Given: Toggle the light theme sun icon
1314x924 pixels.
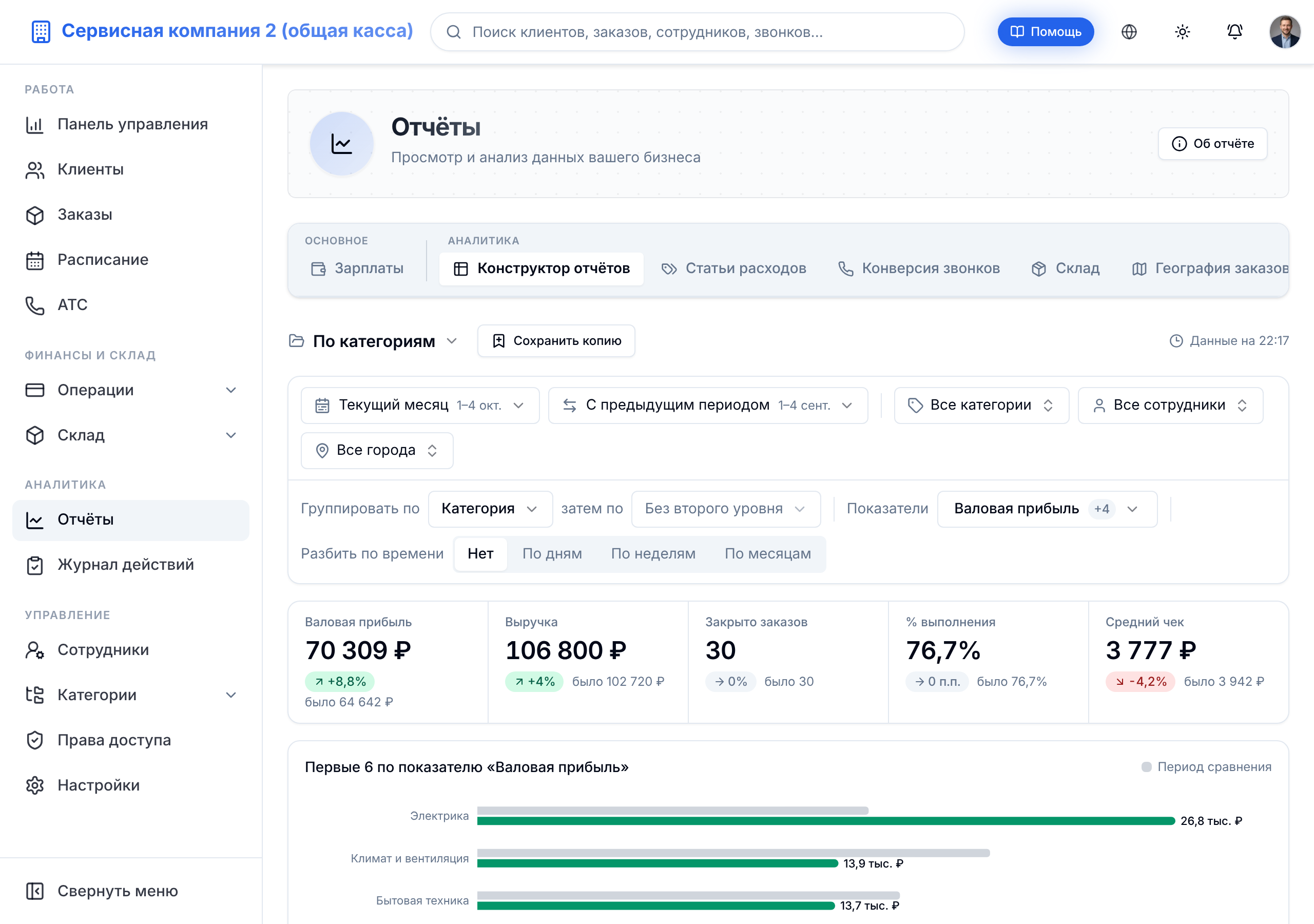Looking at the screenshot, I should (x=1183, y=32).
